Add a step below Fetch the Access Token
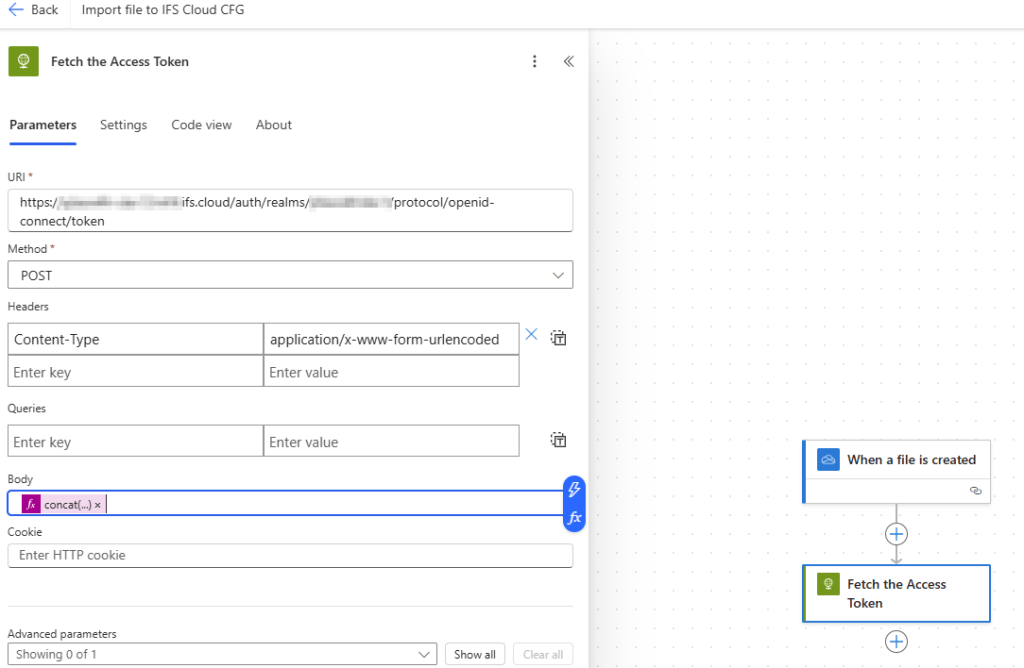This screenshot has height=668, width=1024. click(896, 641)
